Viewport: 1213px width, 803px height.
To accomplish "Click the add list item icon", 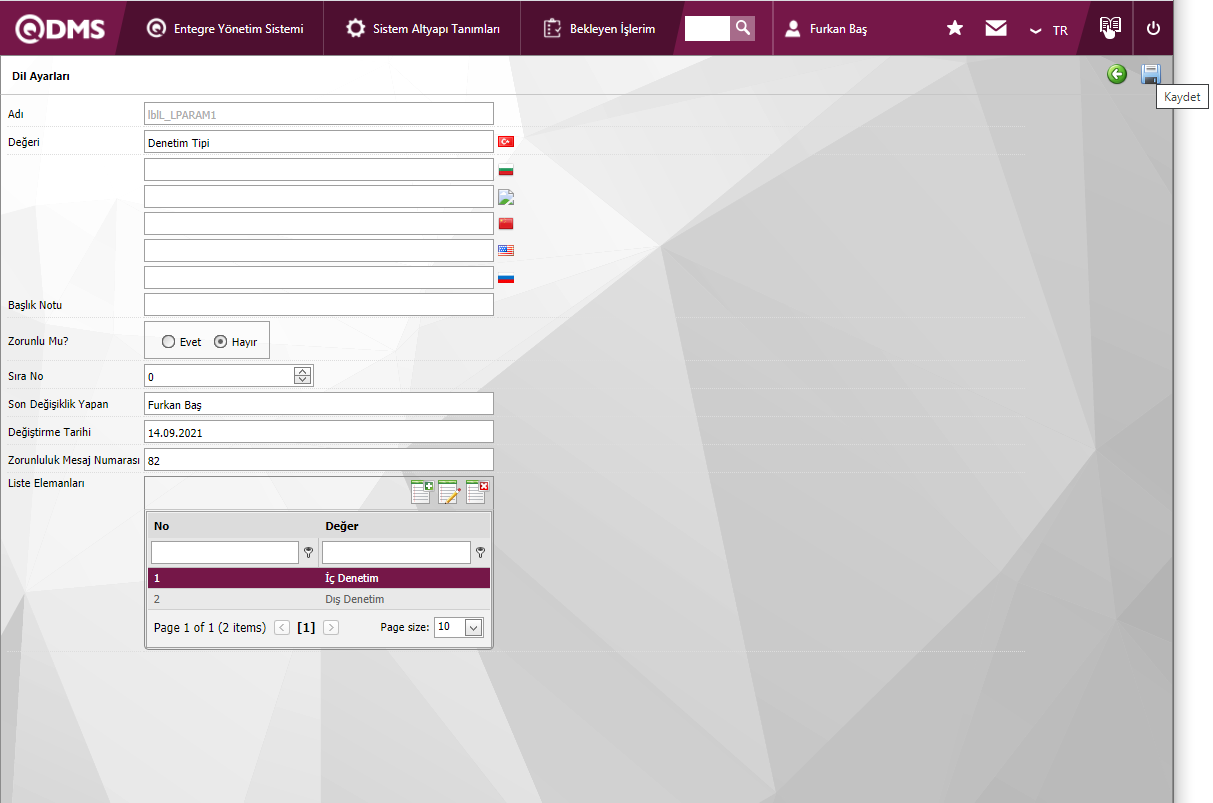I will (x=421, y=492).
